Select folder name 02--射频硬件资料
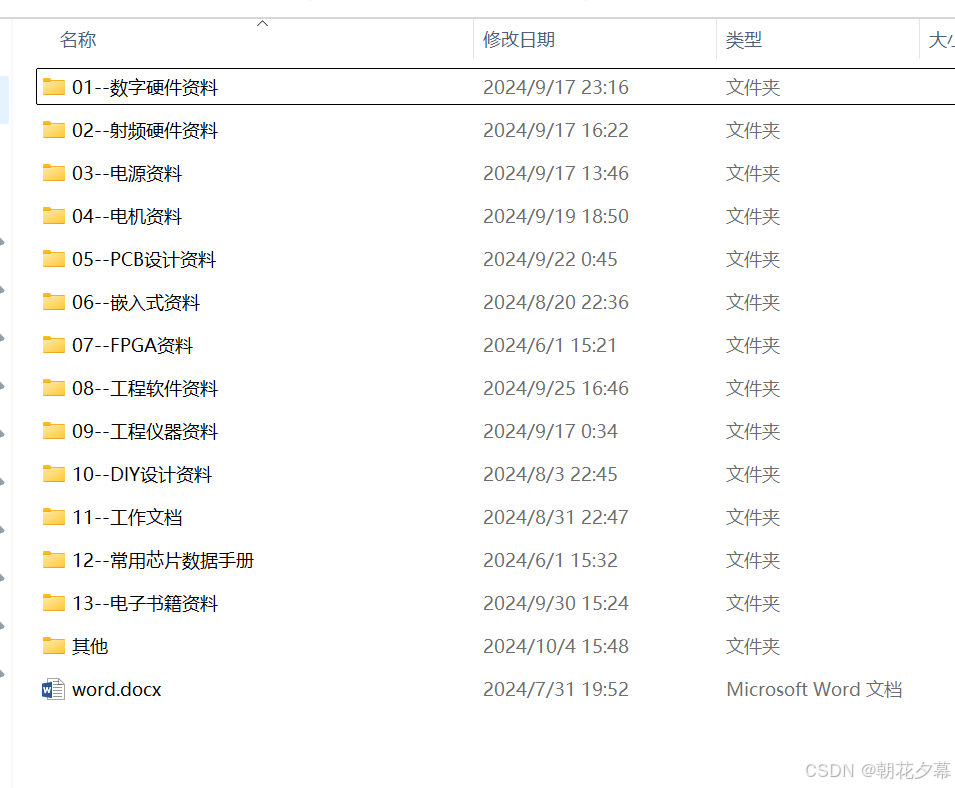 [145, 130]
